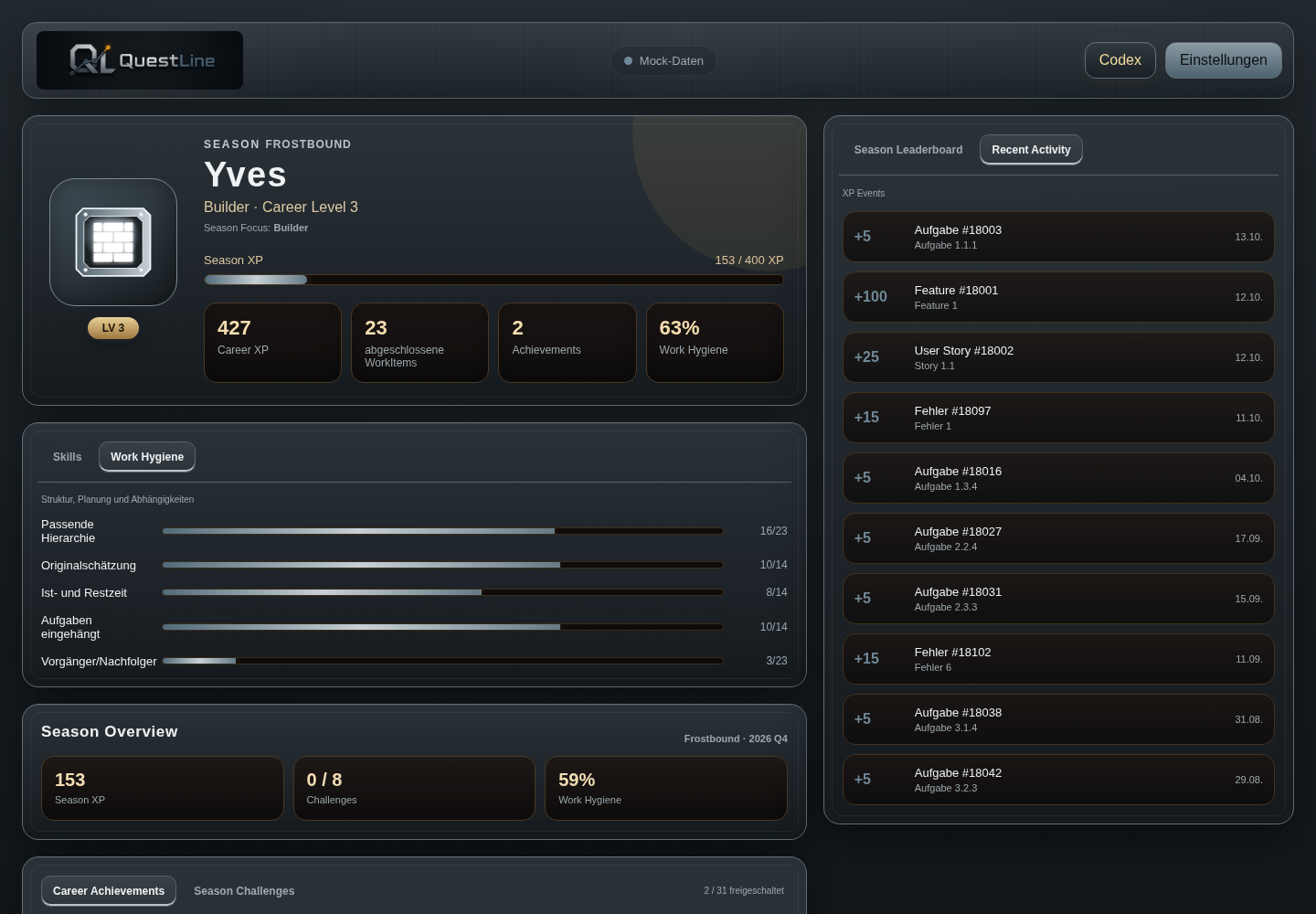The width and height of the screenshot is (1316, 914).
Task: Click the 23 abgeschlossene WorkItems card
Action: point(419,343)
